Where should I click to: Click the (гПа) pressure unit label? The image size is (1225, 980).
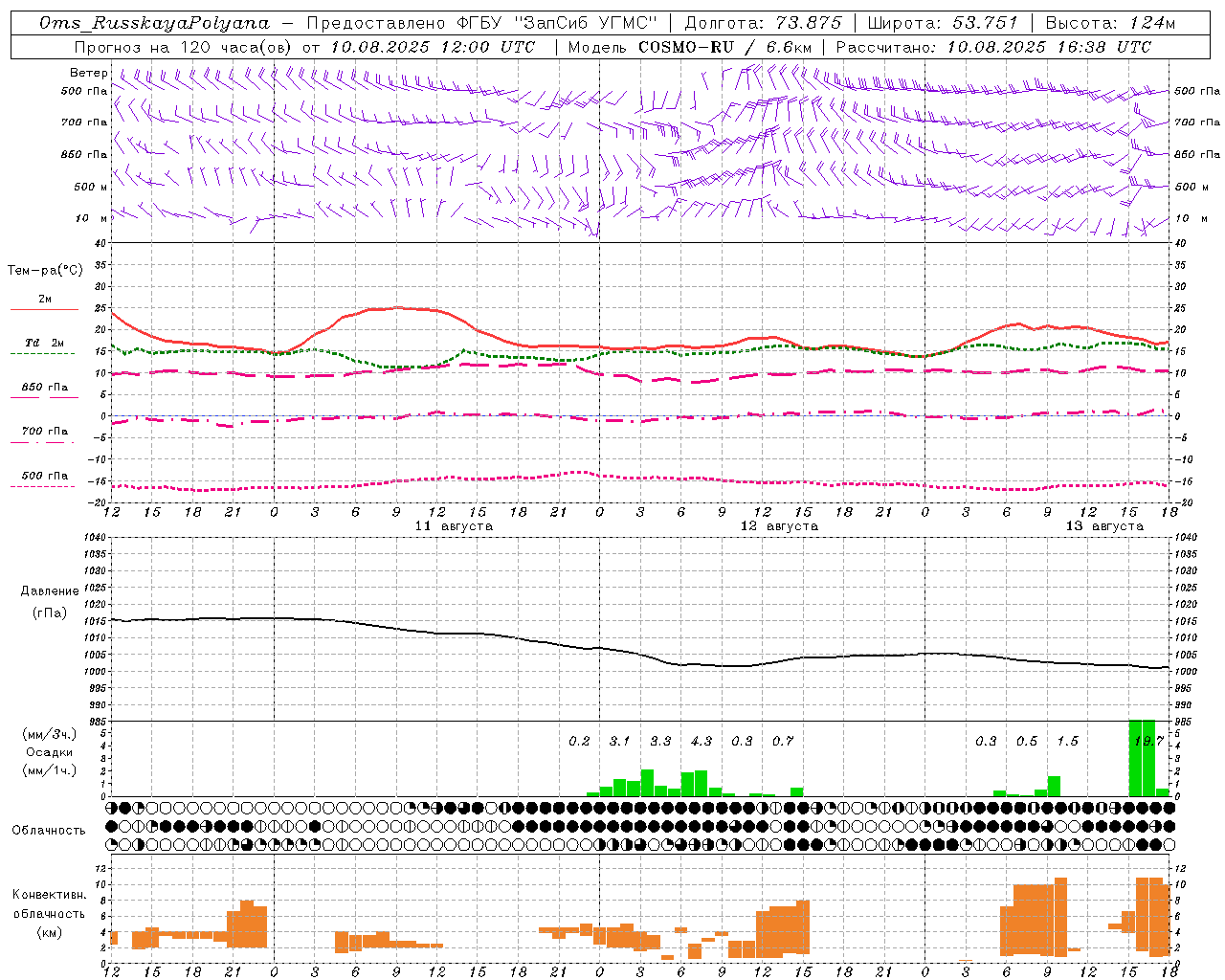pos(49,613)
